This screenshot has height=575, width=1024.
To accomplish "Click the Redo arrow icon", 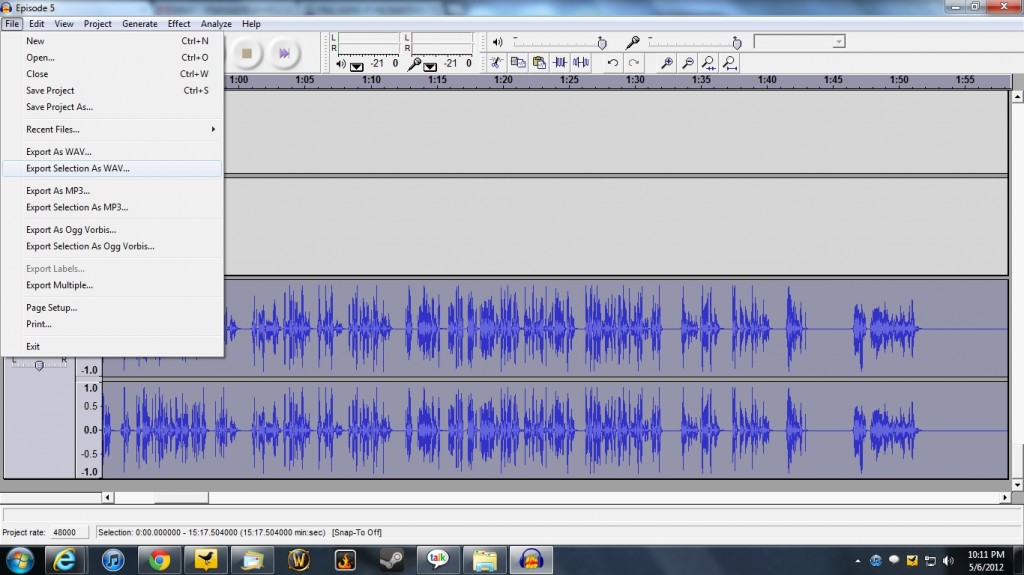I will point(633,63).
